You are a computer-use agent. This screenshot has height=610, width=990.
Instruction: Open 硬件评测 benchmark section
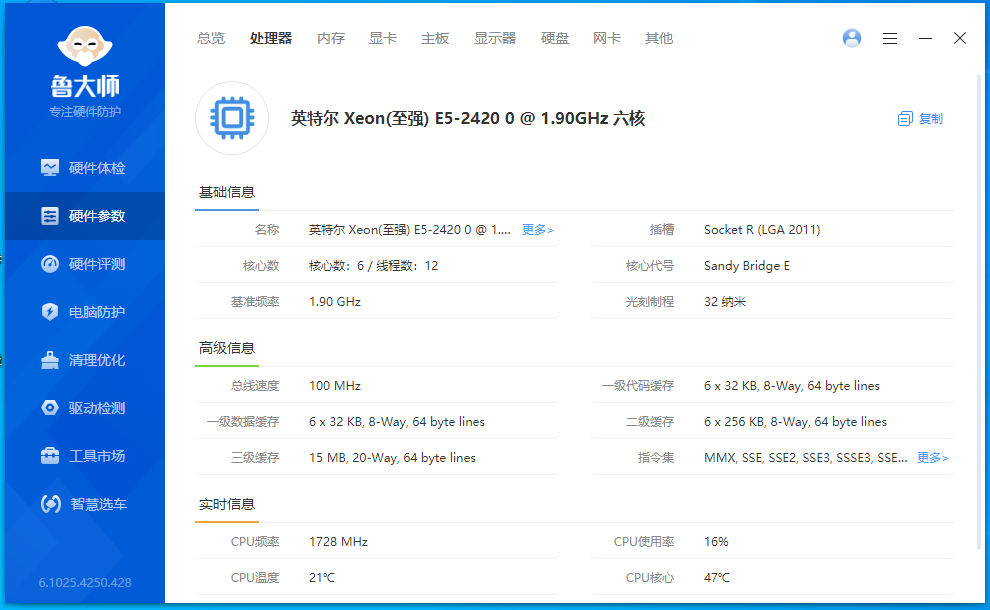(85, 264)
